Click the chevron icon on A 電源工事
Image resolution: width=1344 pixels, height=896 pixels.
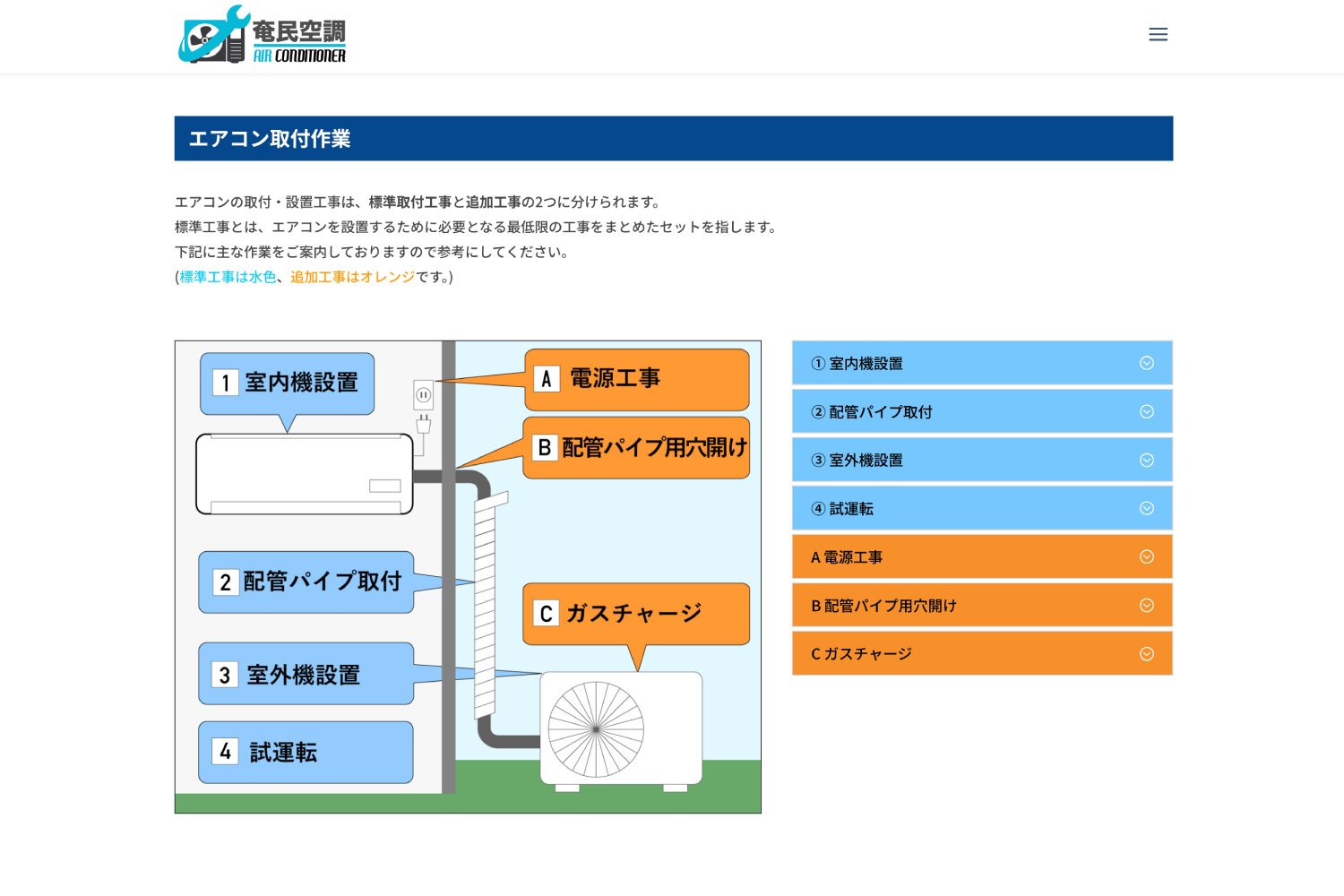[1147, 556]
